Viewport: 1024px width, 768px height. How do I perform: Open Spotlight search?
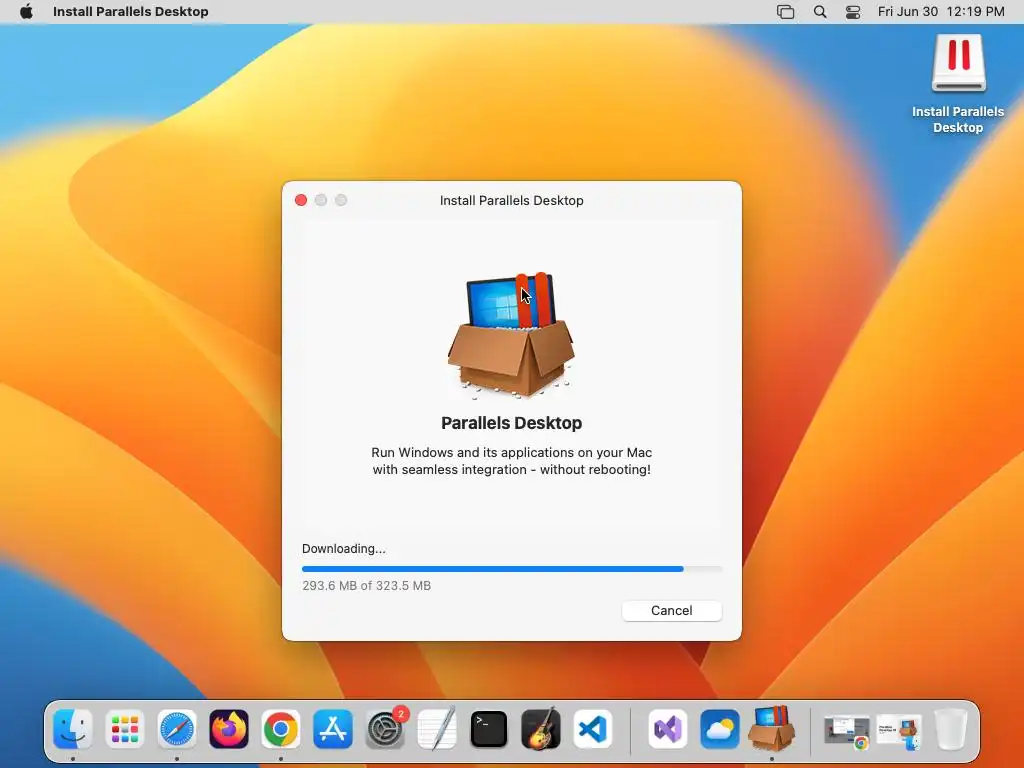tap(820, 12)
